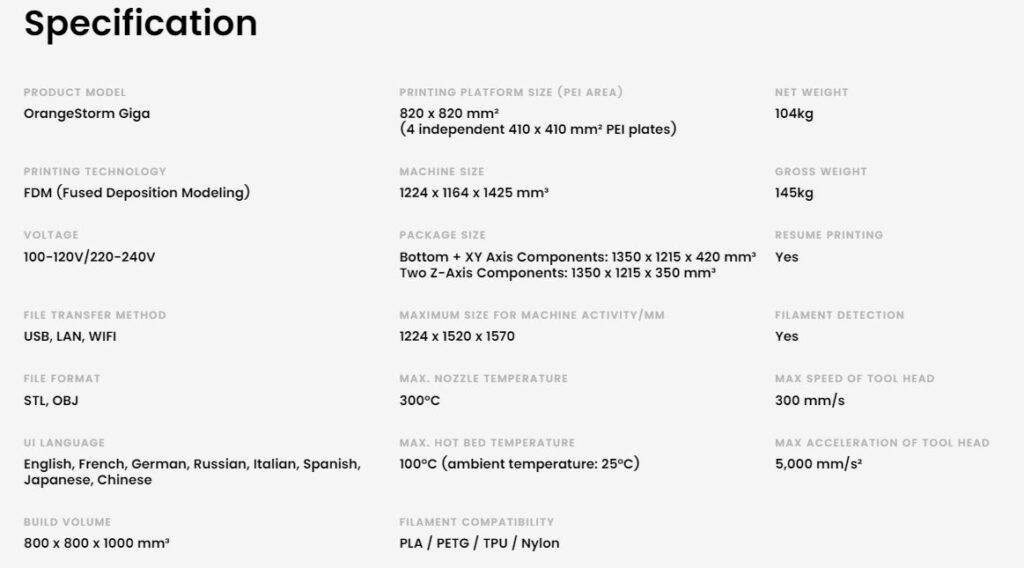Click the 1224 x 1520 x 1570 activity size
Screen dimensions: 1024x568
tap(457, 336)
